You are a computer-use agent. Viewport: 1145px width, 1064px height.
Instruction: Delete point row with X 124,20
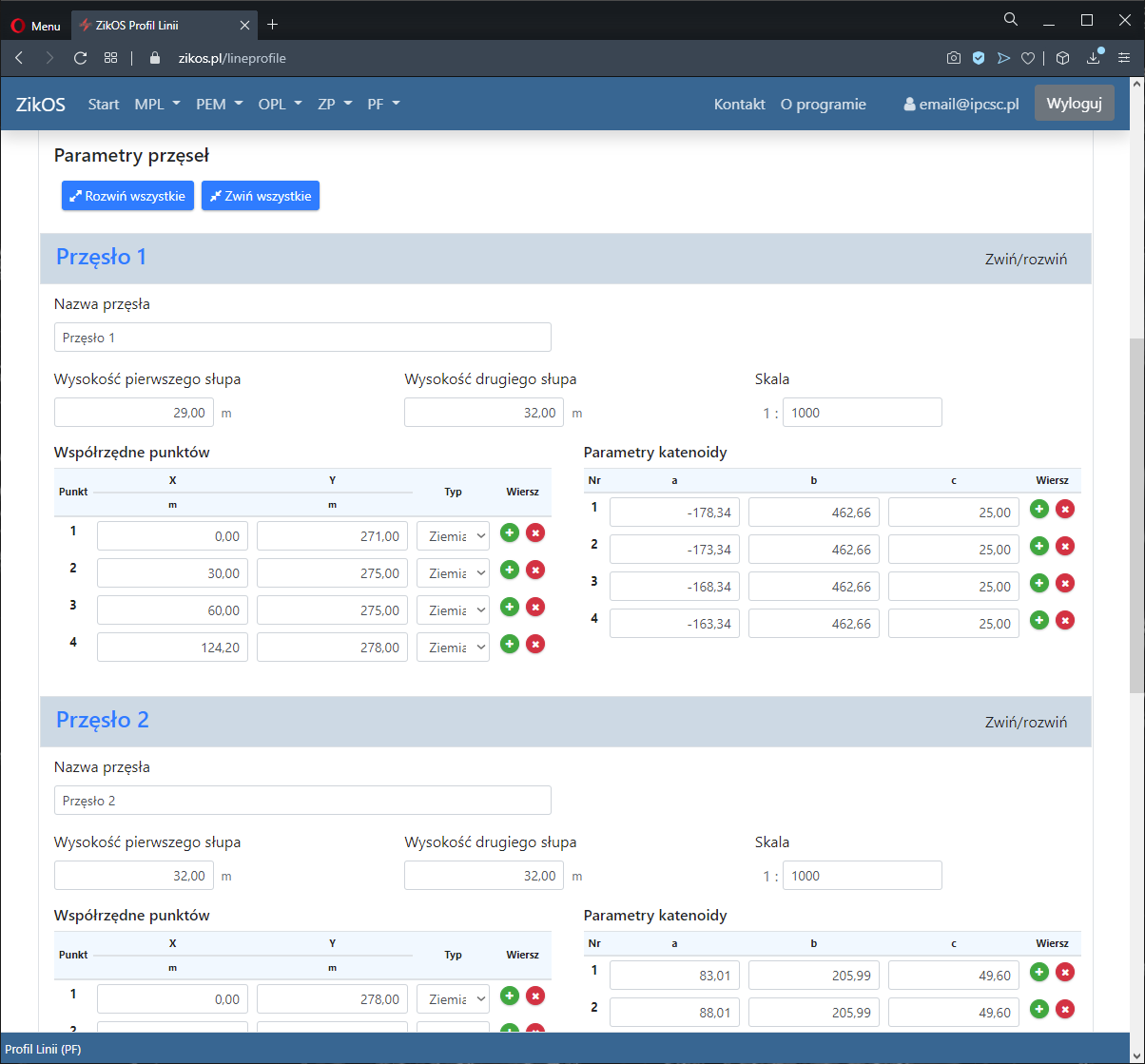pos(535,644)
